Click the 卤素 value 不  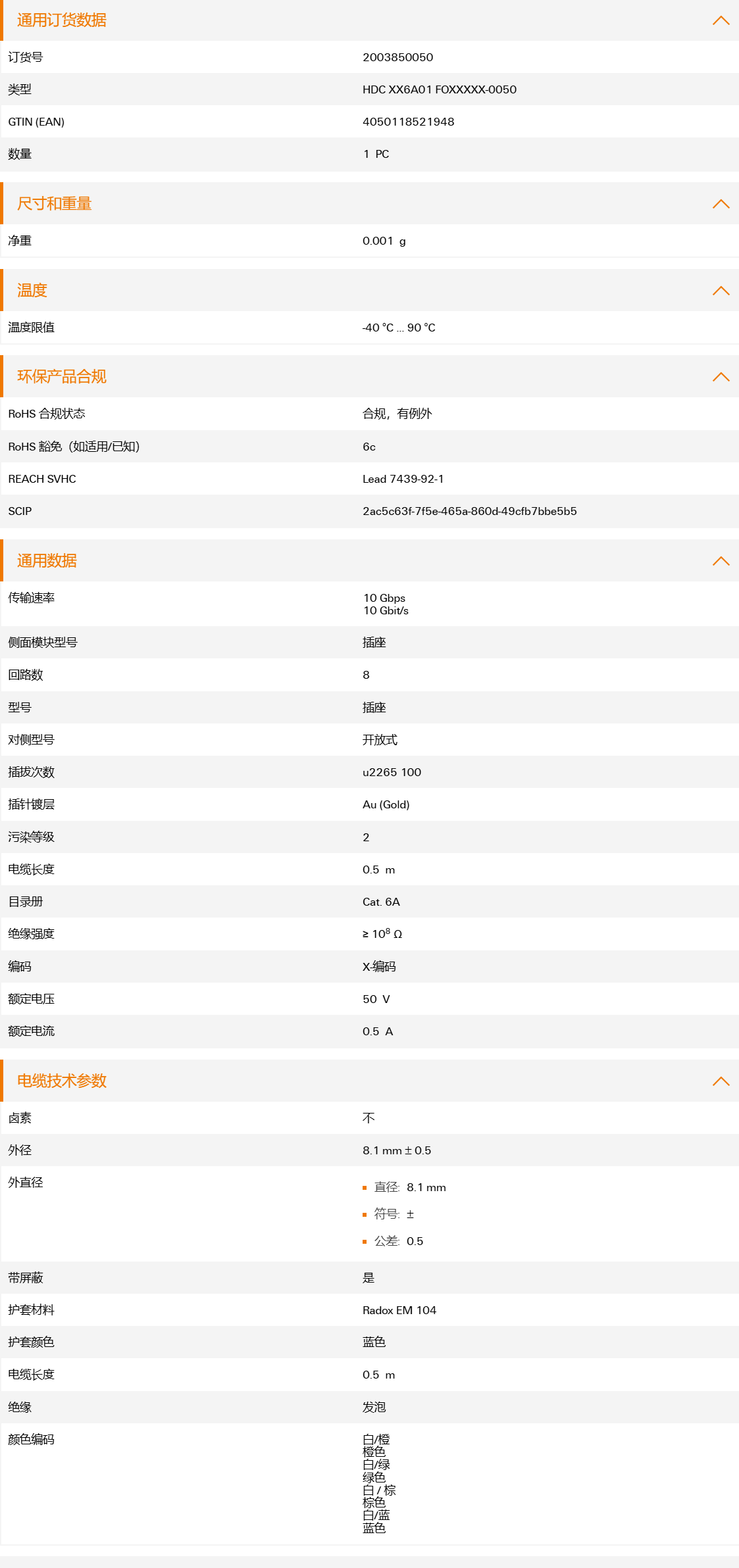pos(369,1118)
